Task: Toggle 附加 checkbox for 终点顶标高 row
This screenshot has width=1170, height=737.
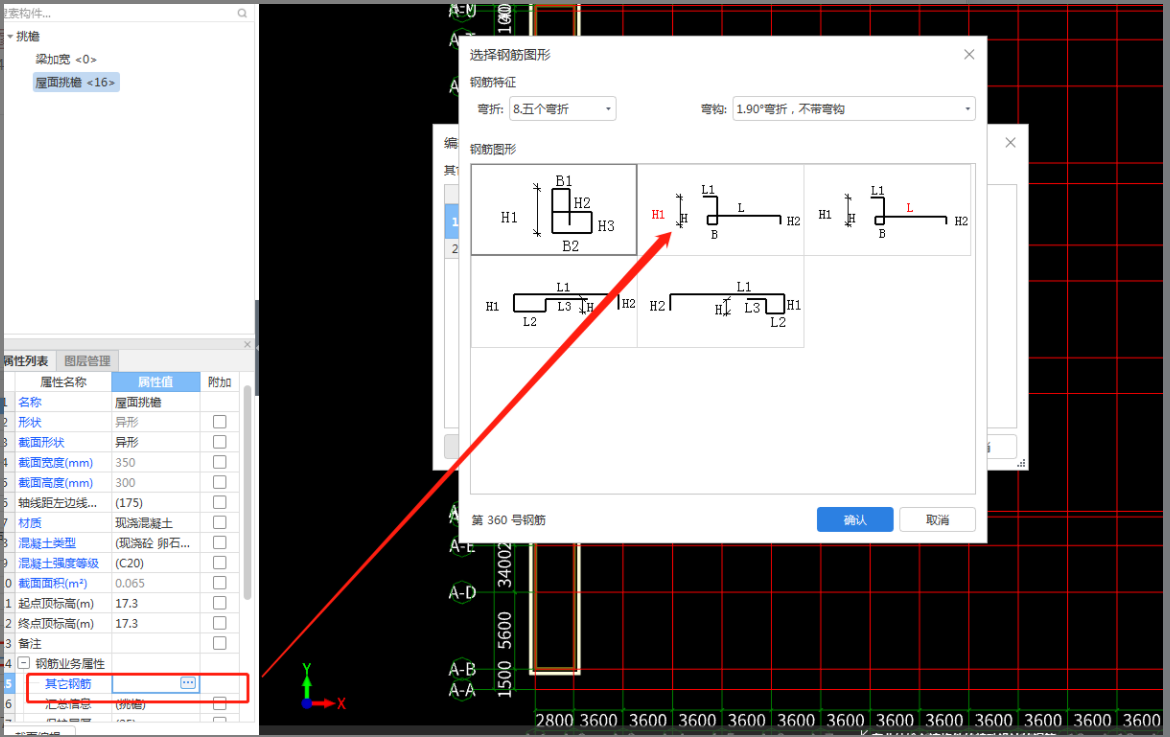Action: click(219, 623)
